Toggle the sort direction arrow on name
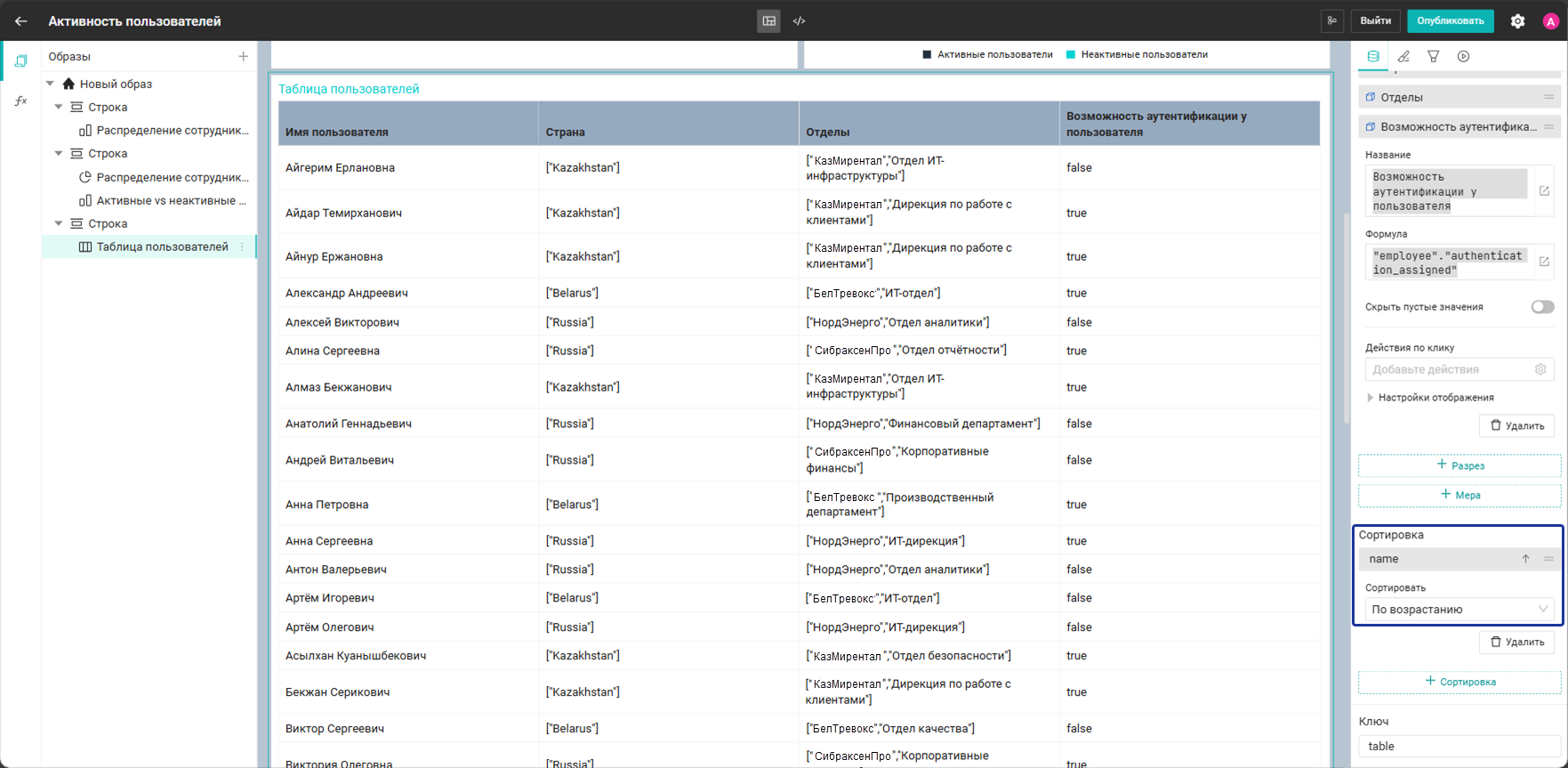This screenshot has height=768, width=1568. pyautogui.click(x=1525, y=559)
